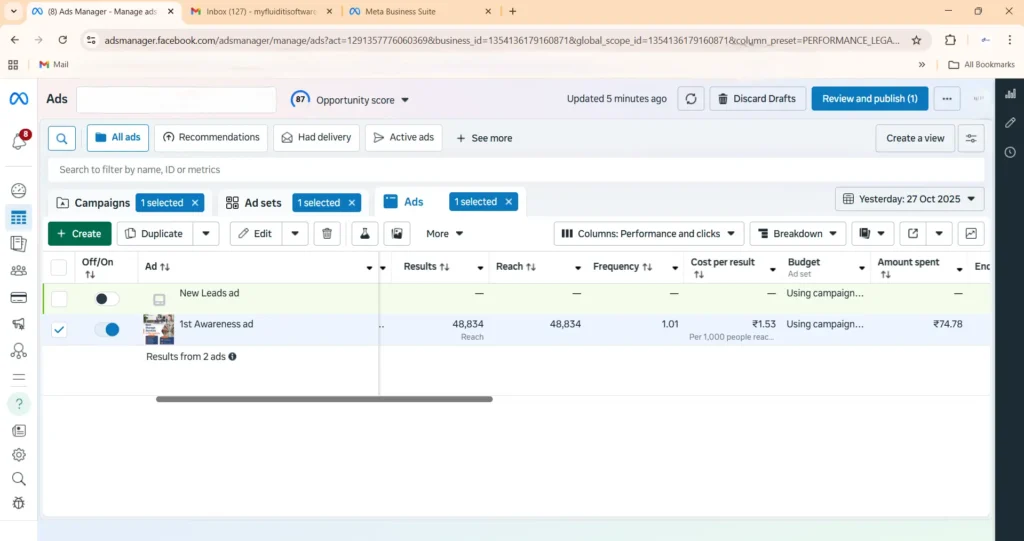This screenshot has width=1024, height=541.
Task: Open the news feed icon below Help
Action: point(19,430)
